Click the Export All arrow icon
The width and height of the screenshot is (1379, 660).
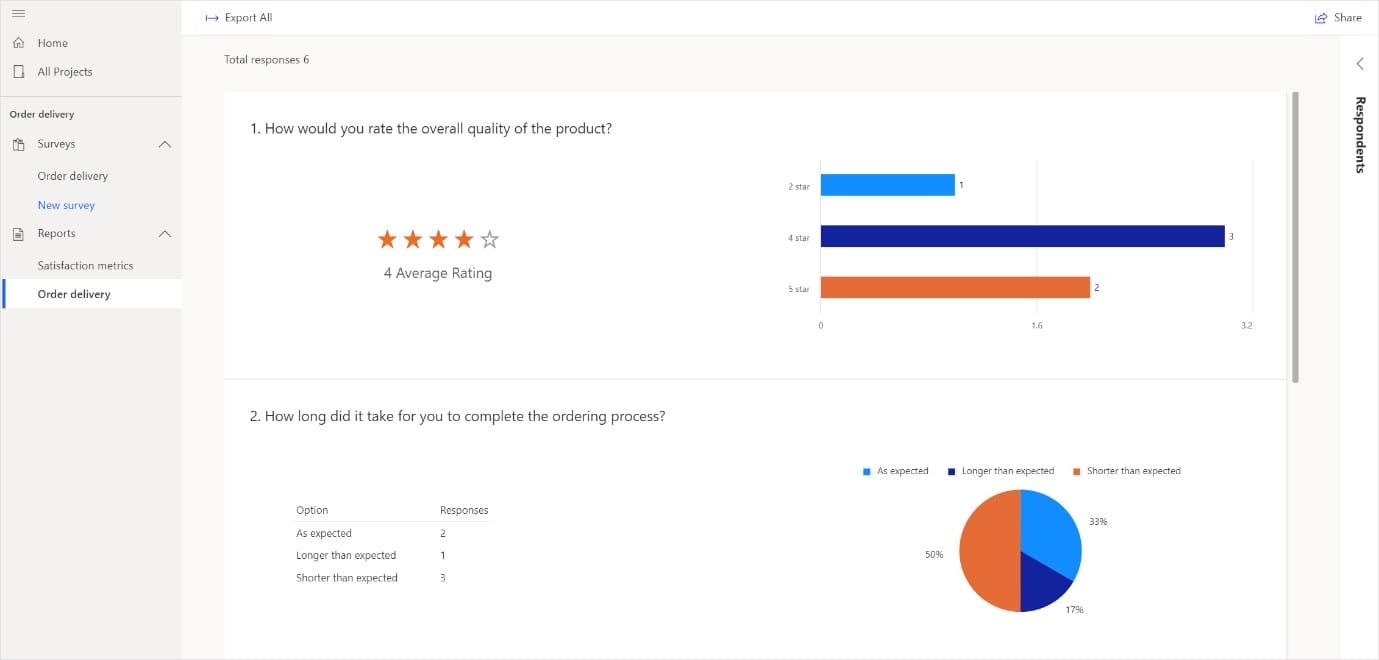[x=211, y=18]
